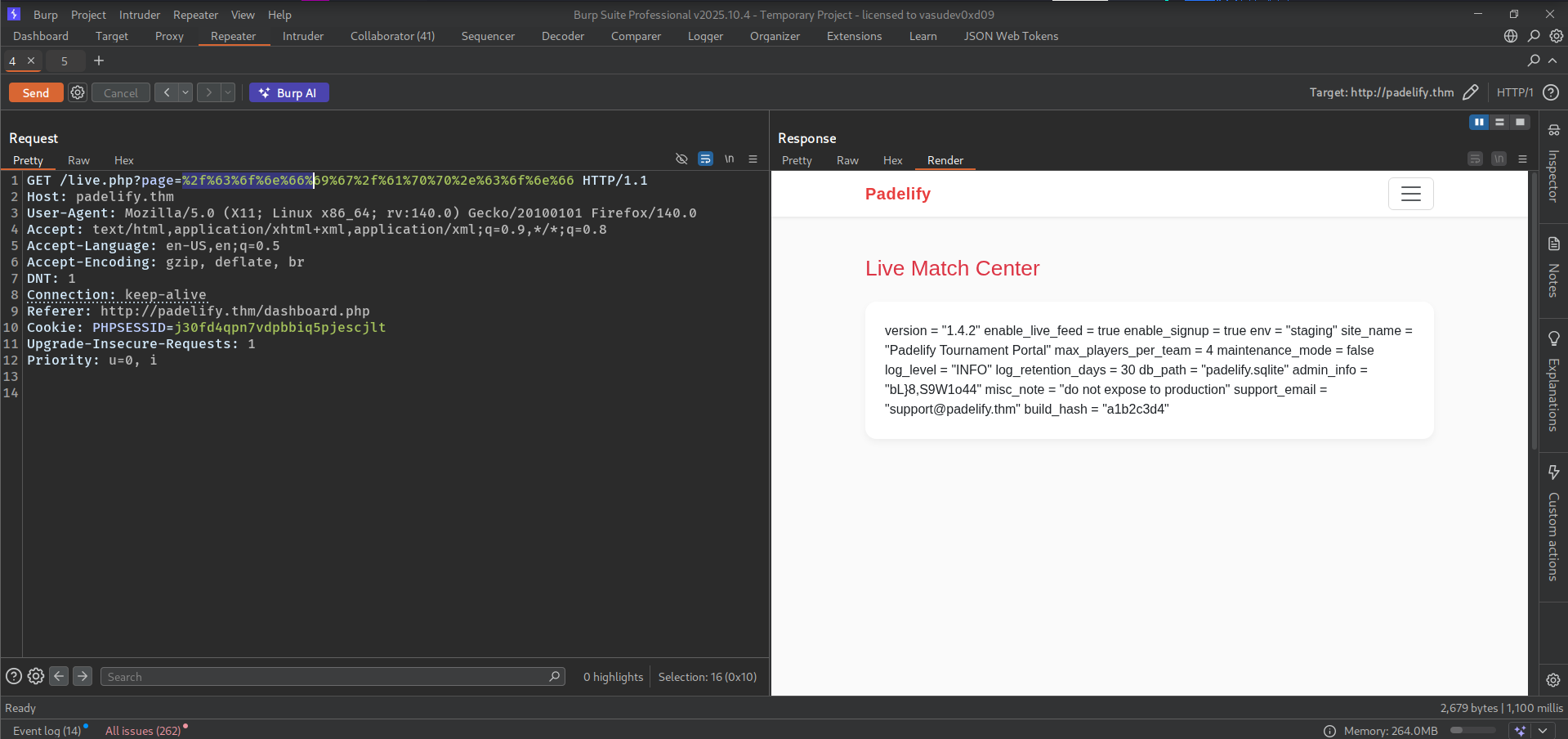The image size is (1568, 739).
Task: Select side-by-side layout icon
Action: 1479,122
